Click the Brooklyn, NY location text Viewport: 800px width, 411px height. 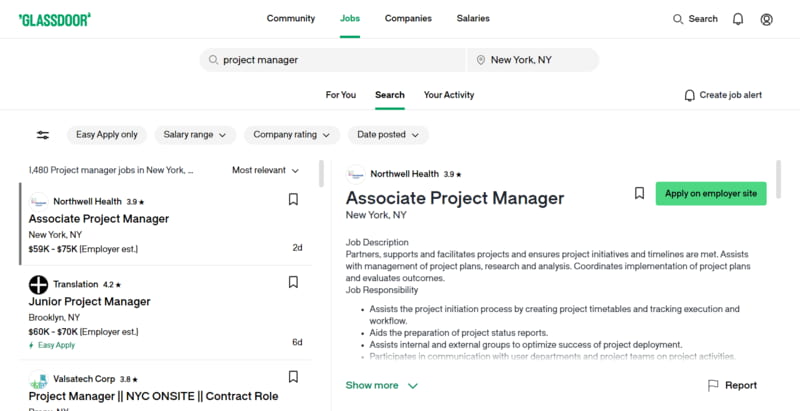(x=54, y=318)
